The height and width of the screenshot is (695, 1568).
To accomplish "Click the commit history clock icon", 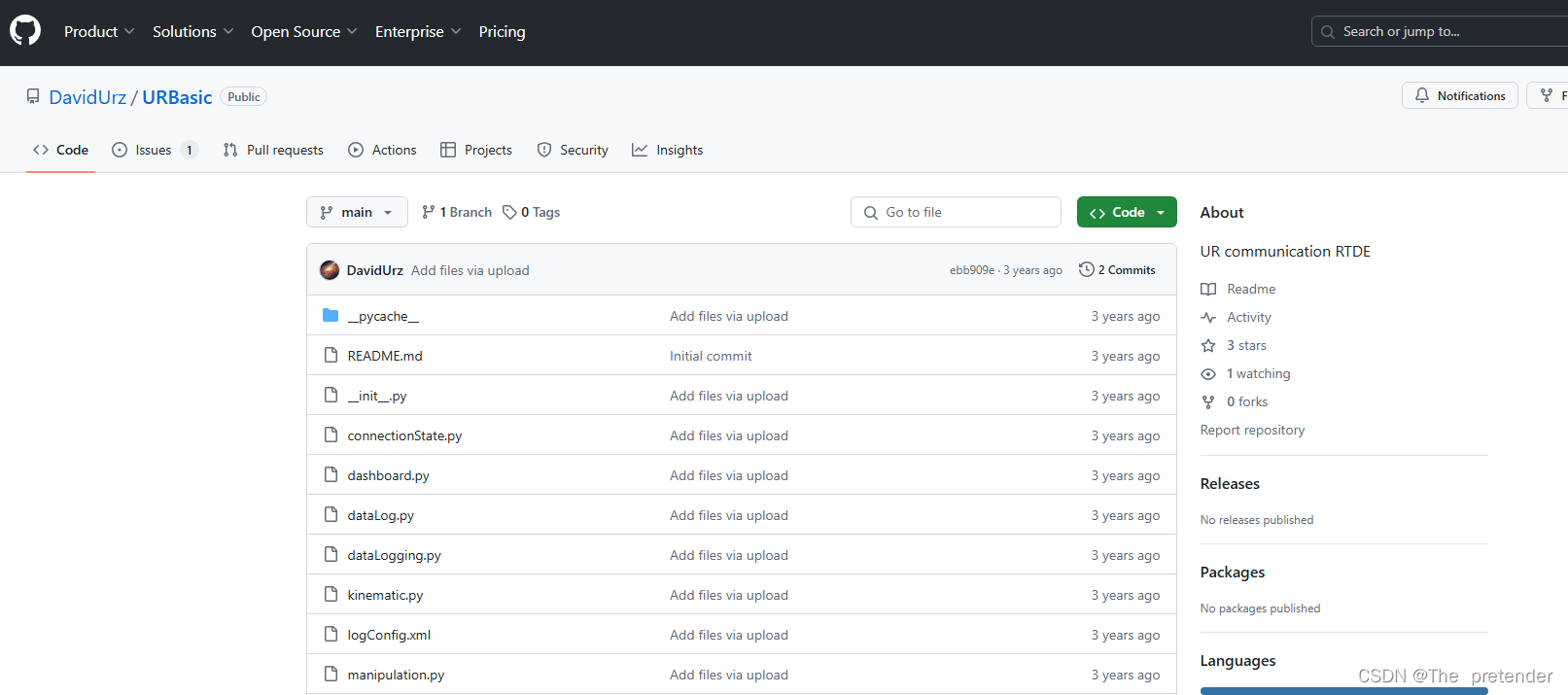I will (x=1087, y=269).
